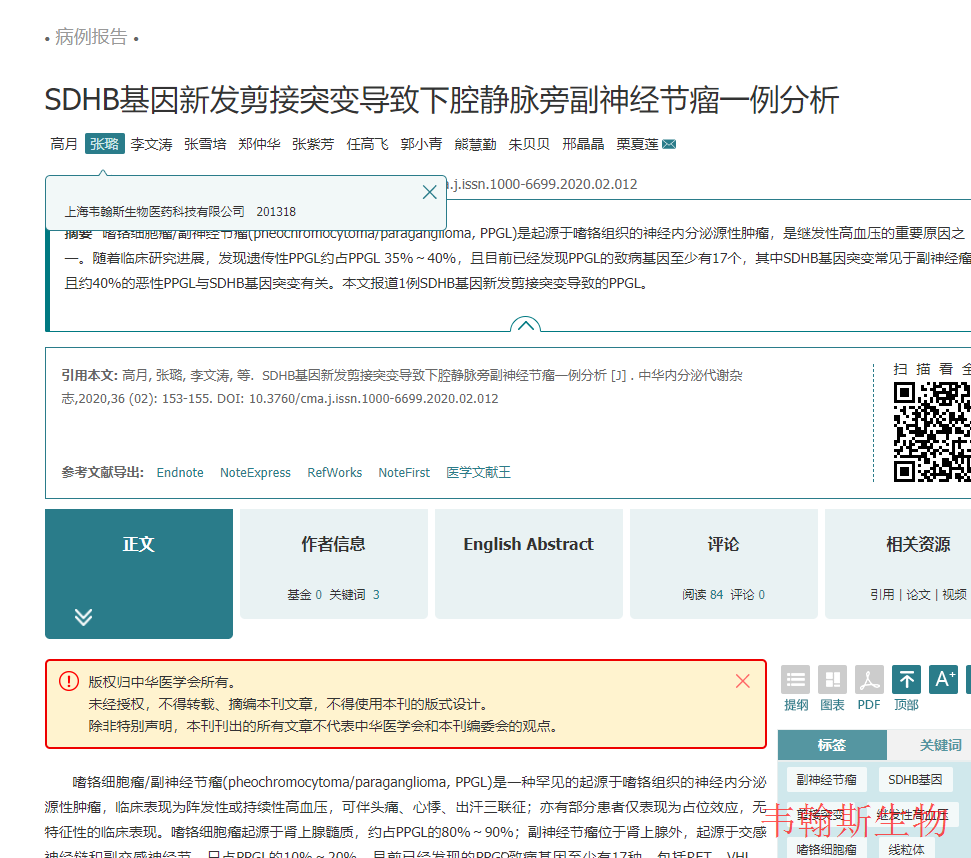Select author 张璐
This screenshot has width=971, height=858.
(x=105, y=144)
